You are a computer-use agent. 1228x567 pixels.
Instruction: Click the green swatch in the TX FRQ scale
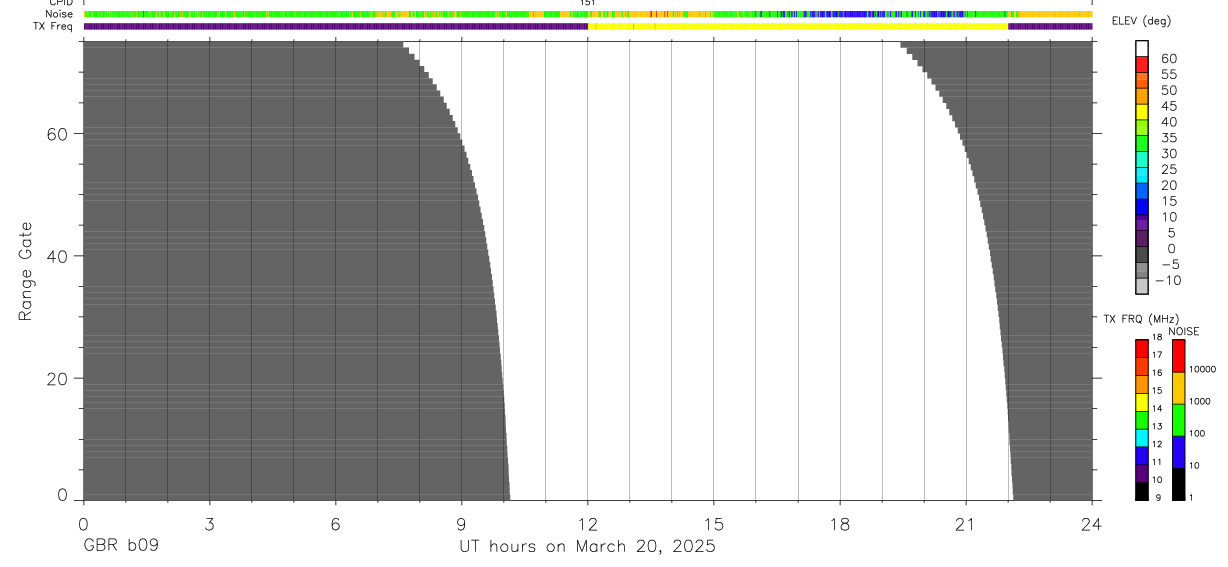[x=1142, y=419]
